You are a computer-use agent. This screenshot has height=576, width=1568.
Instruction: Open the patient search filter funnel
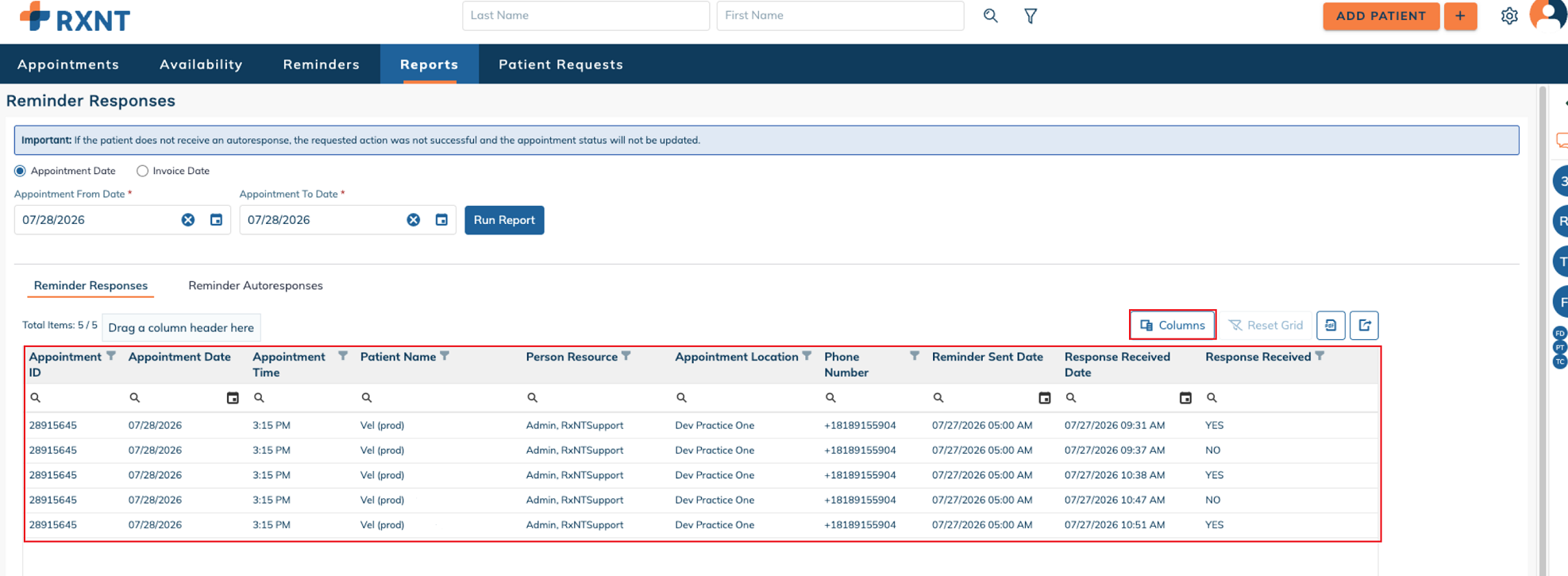tap(1031, 16)
